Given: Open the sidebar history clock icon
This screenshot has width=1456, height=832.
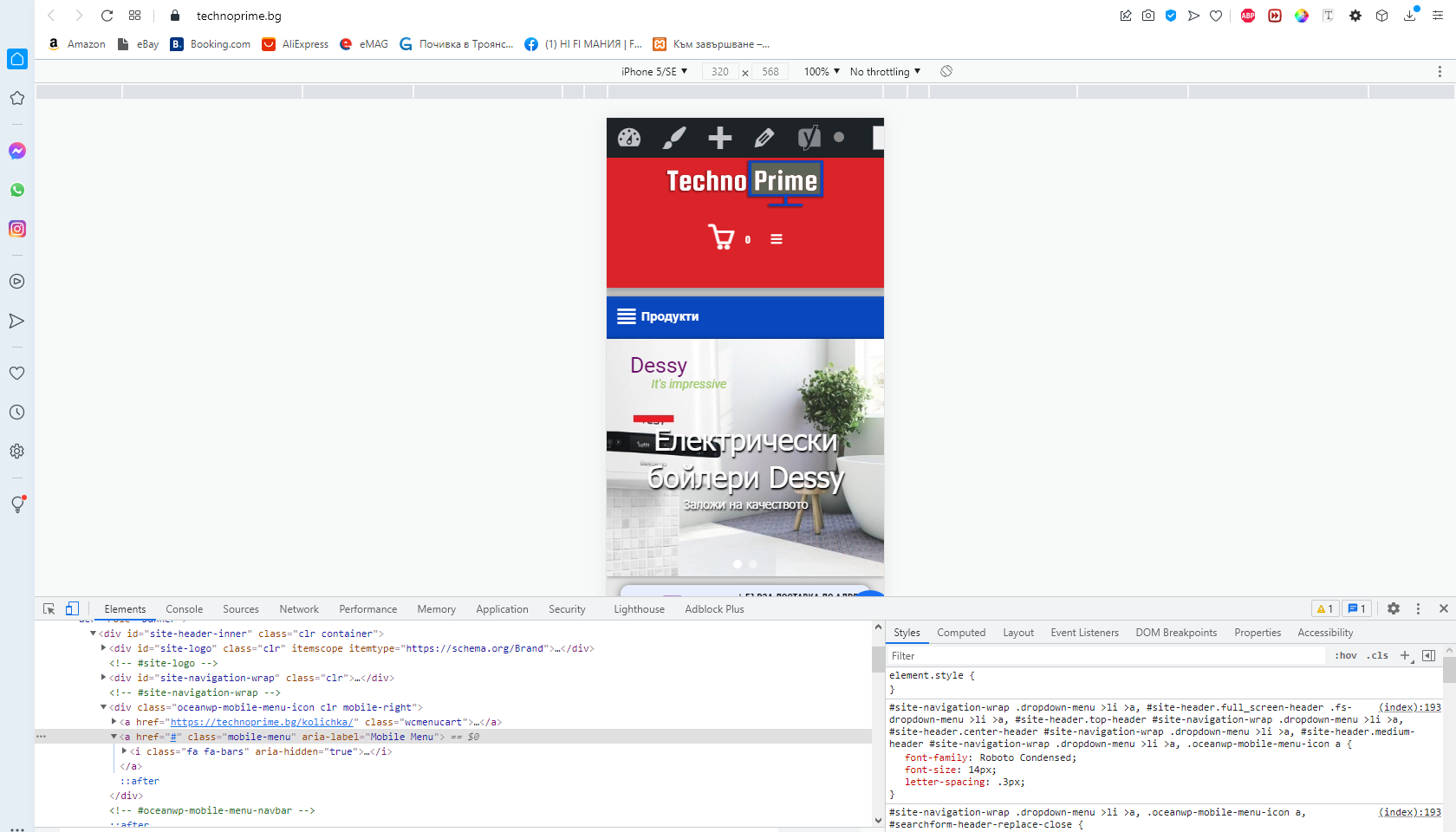Looking at the screenshot, I should tap(17, 413).
